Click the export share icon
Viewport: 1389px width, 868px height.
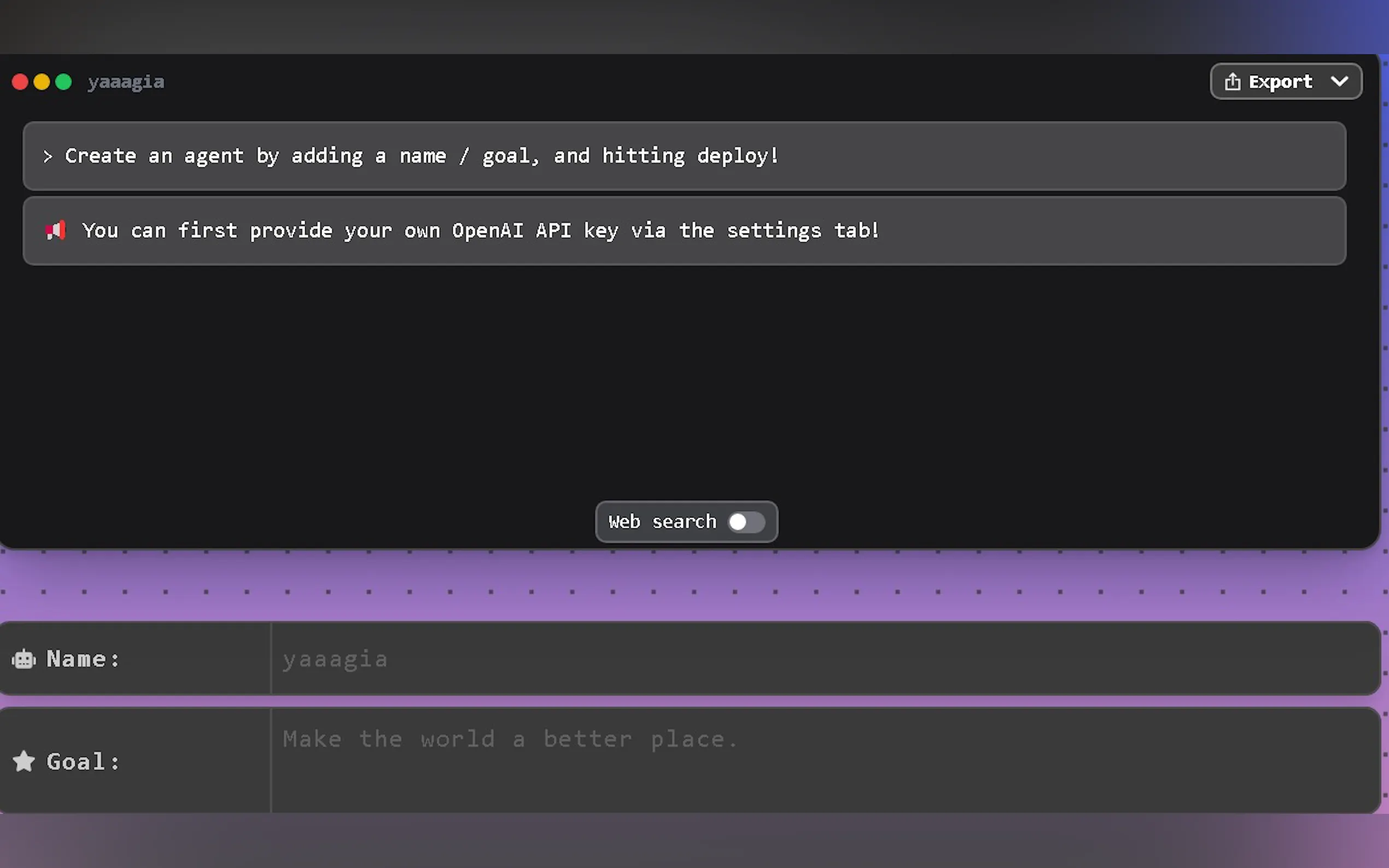click(x=1232, y=81)
